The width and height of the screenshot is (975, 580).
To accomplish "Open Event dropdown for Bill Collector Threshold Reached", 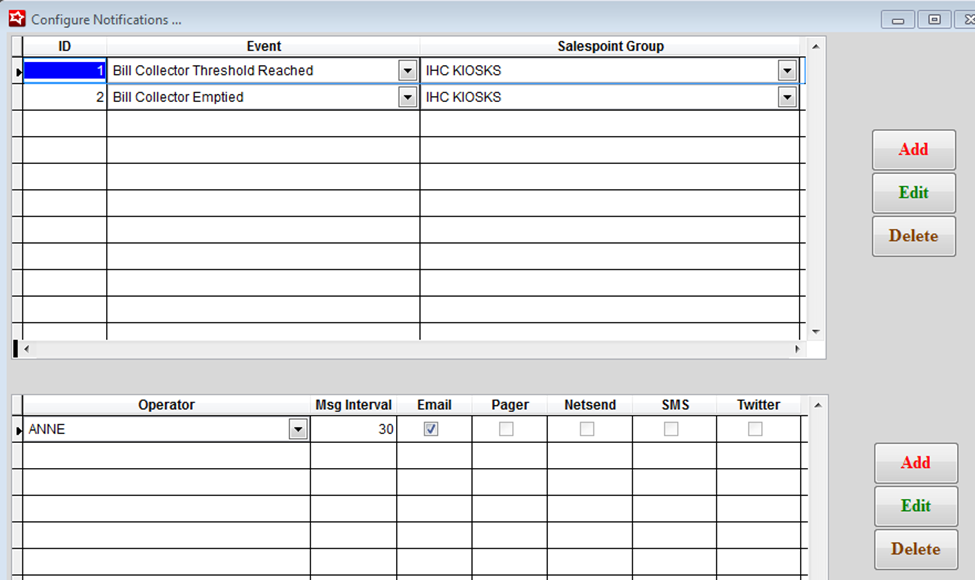I will click(x=407, y=71).
